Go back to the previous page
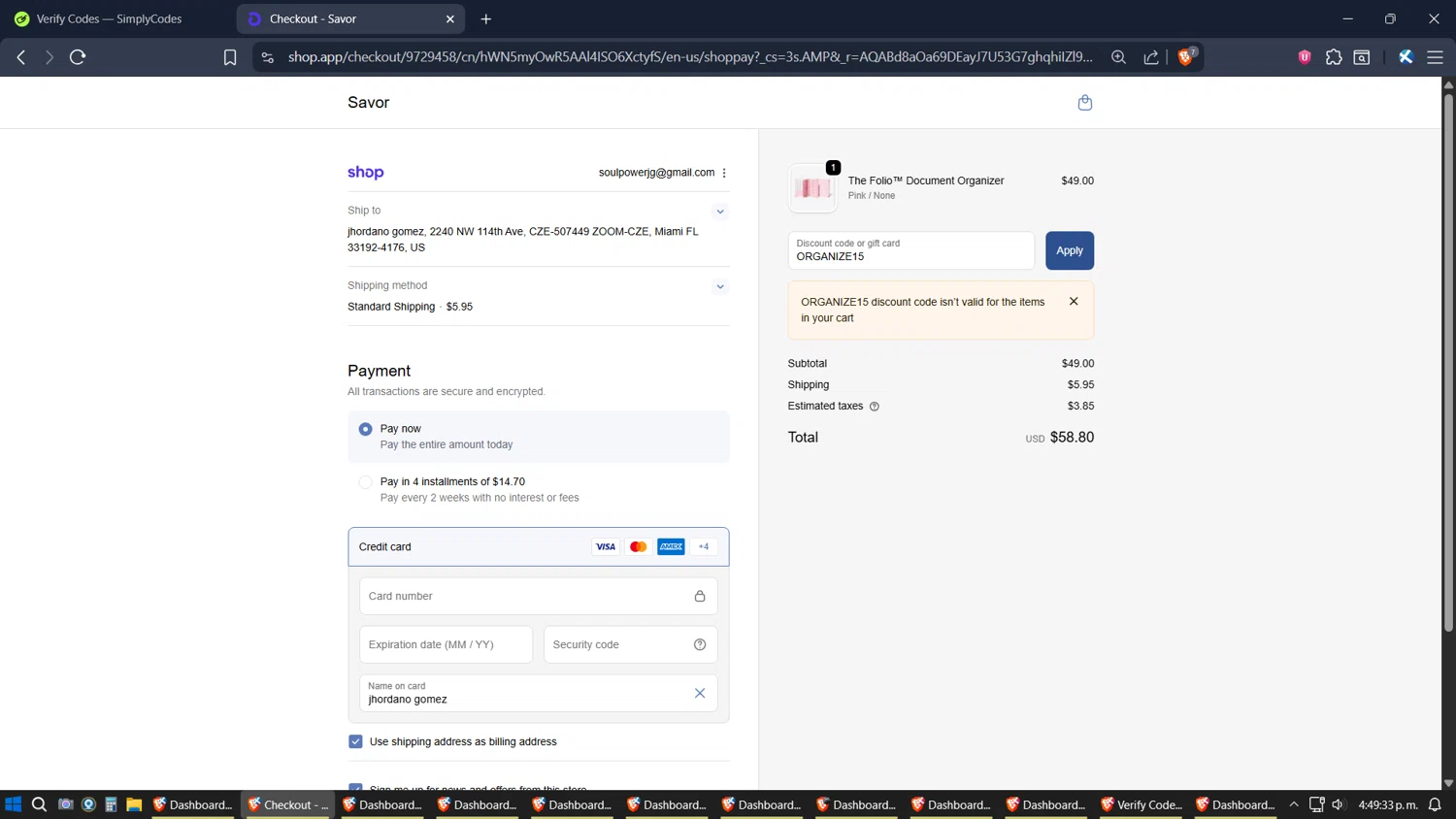Viewport: 1456px width, 819px height. [x=21, y=57]
